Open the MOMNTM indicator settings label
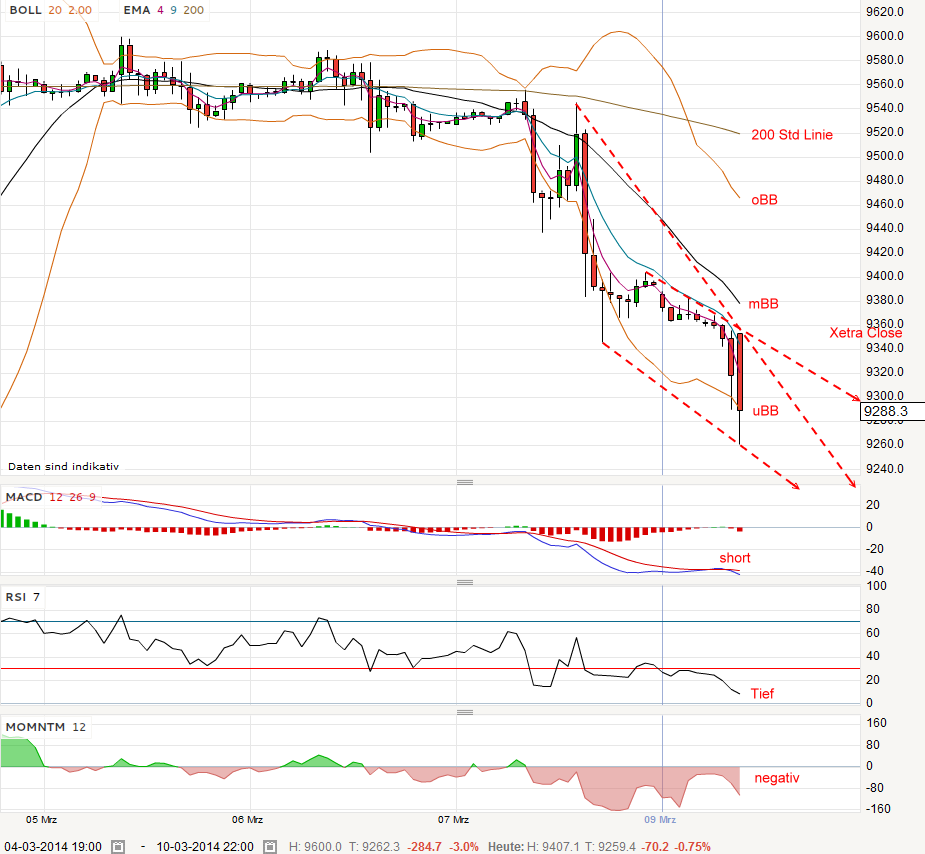The width and height of the screenshot is (925, 854). 35,727
